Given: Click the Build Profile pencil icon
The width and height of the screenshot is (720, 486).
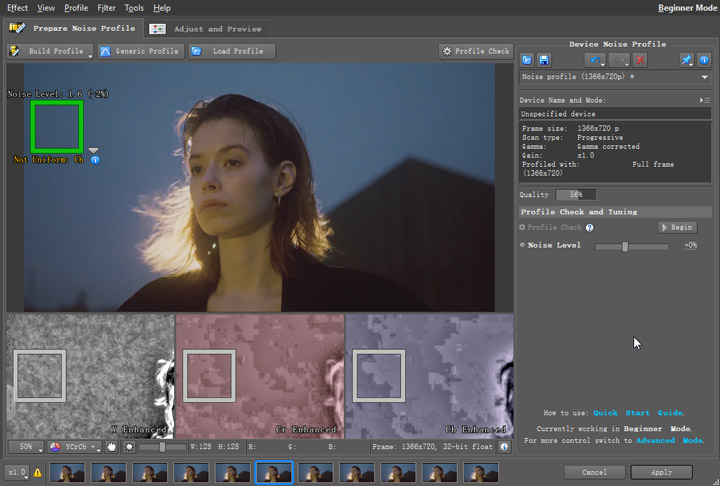Looking at the screenshot, I should [x=15, y=51].
